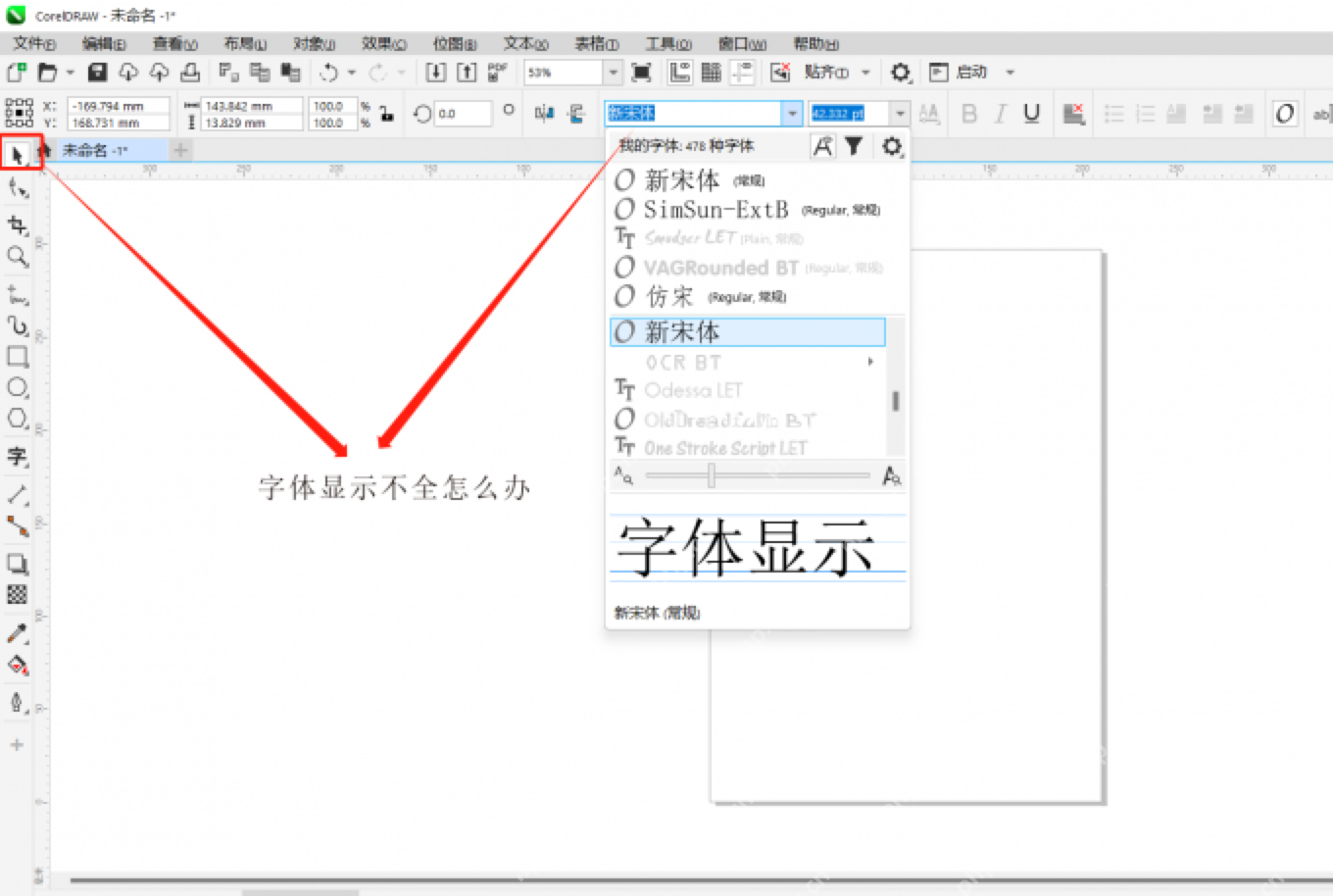Screen dimensions: 1333x896
Task: Expand the Undo history dropdown arrow
Action: [x=352, y=73]
